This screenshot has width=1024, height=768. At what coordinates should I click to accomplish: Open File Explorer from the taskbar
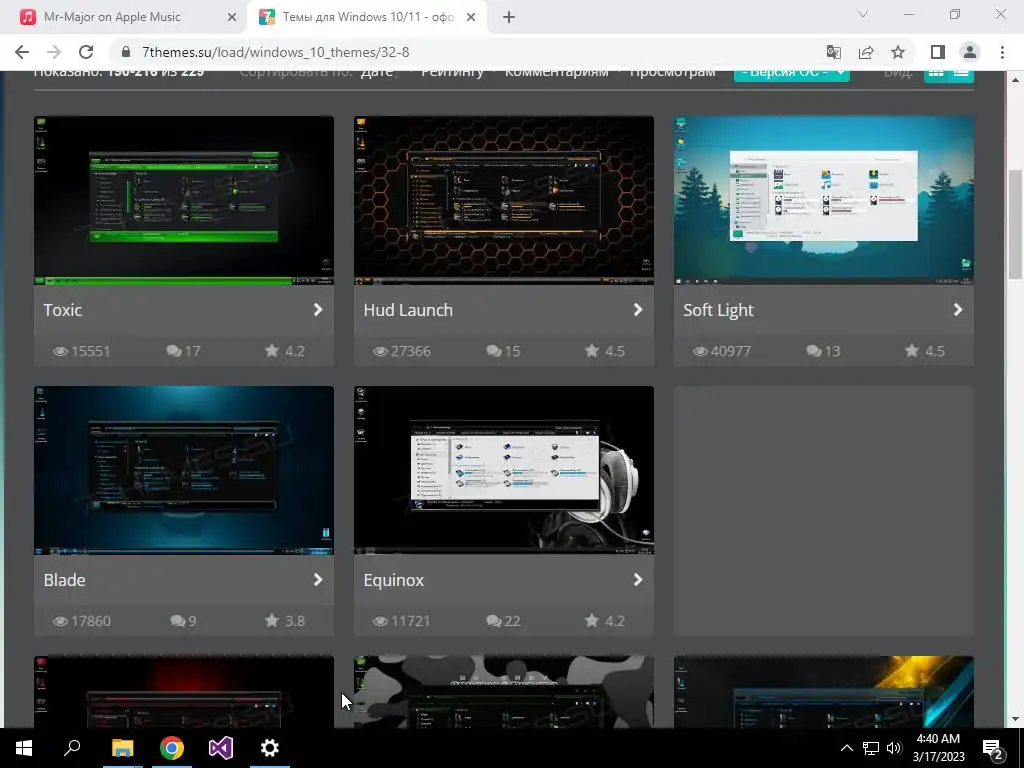tap(122, 748)
